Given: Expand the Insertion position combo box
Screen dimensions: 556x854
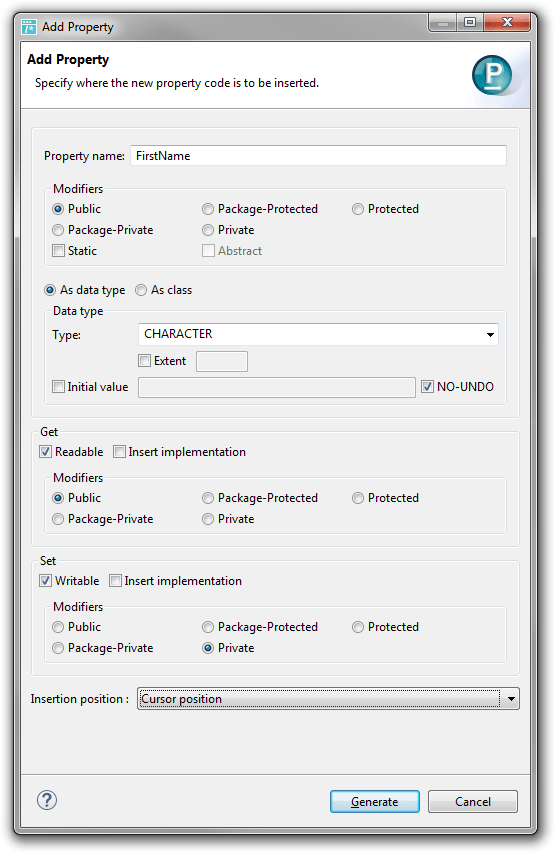Looking at the screenshot, I should point(328,699).
